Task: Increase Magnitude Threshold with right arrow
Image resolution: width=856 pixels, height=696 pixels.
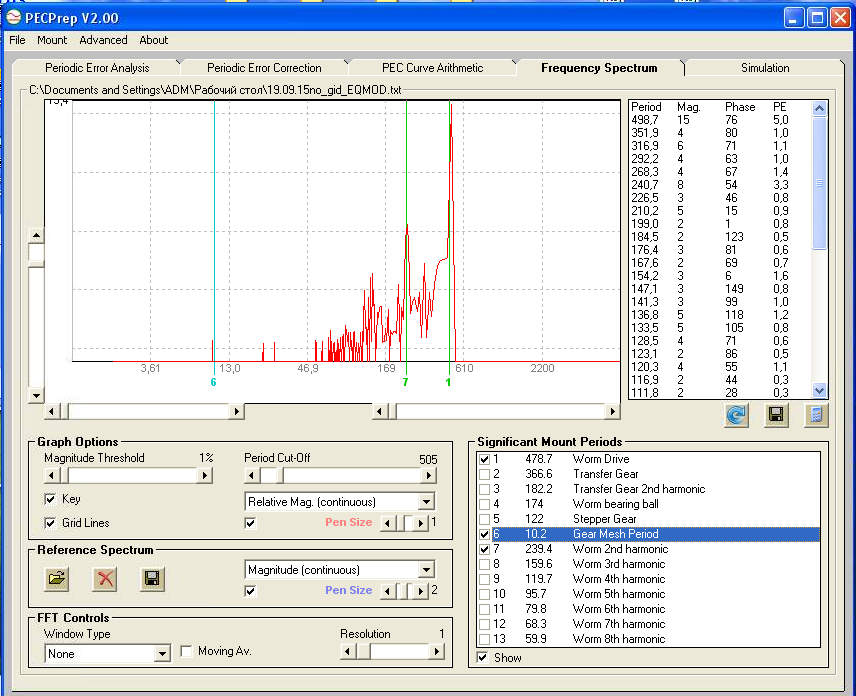Action: pyautogui.click(x=205, y=475)
